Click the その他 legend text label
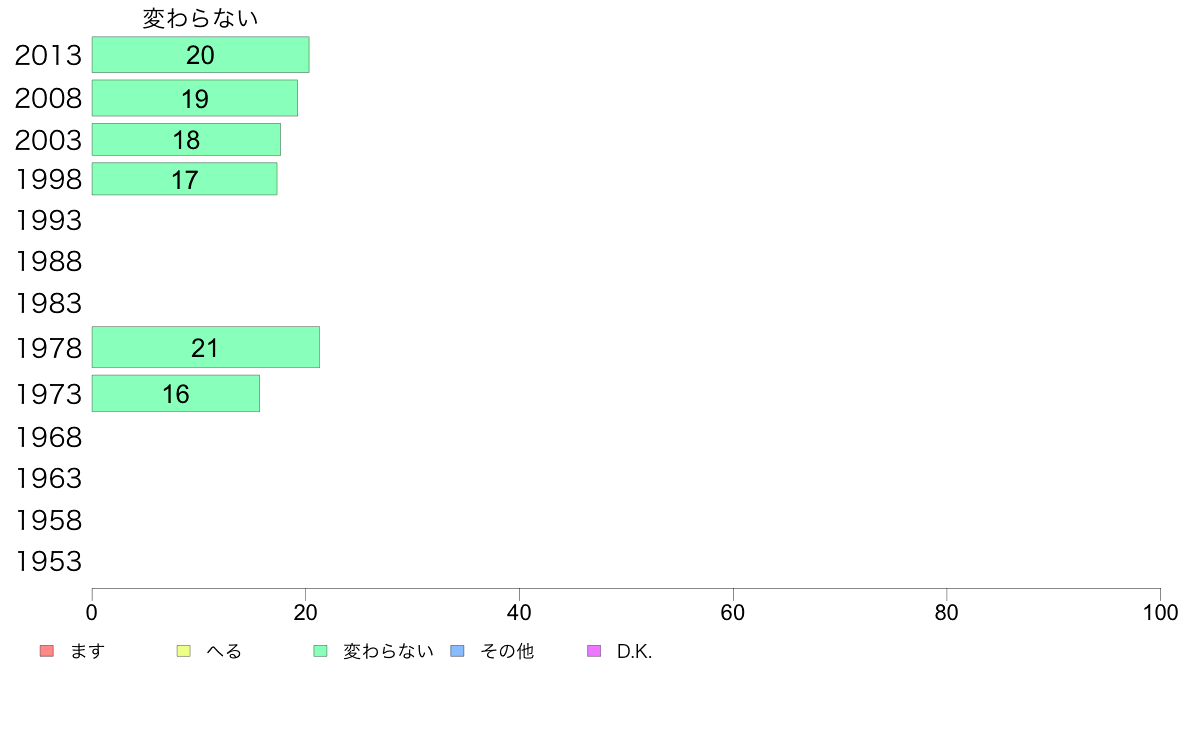1188x736 pixels. tap(507, 651)
